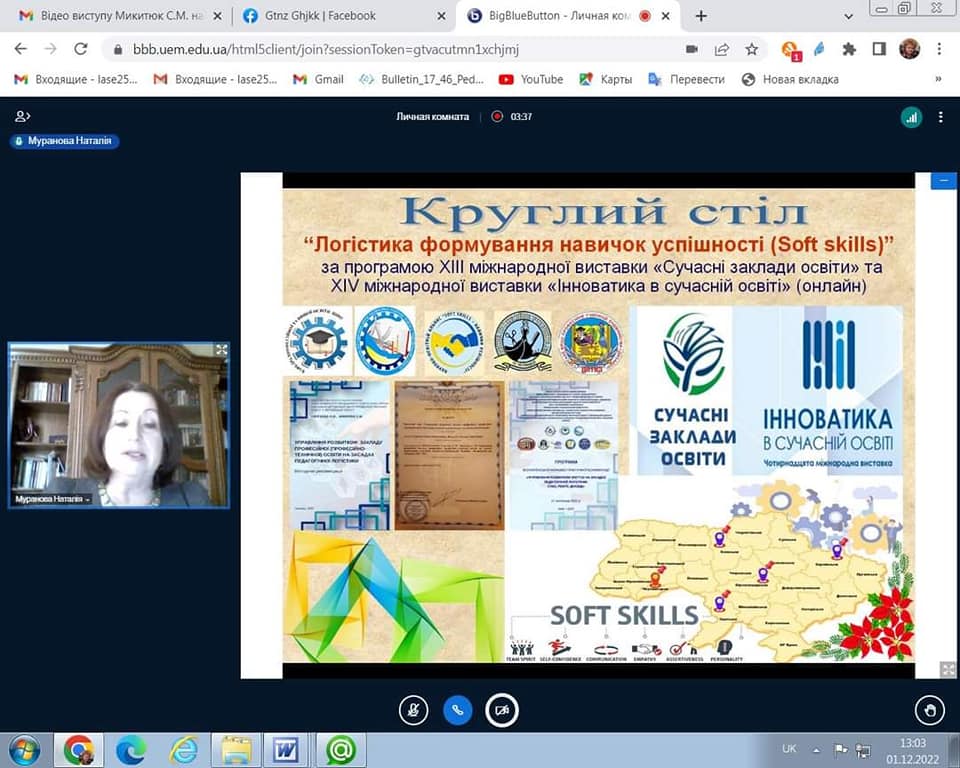Make the presentation fullscreen
The image size is (960, 768).
[x=946, y=670]
